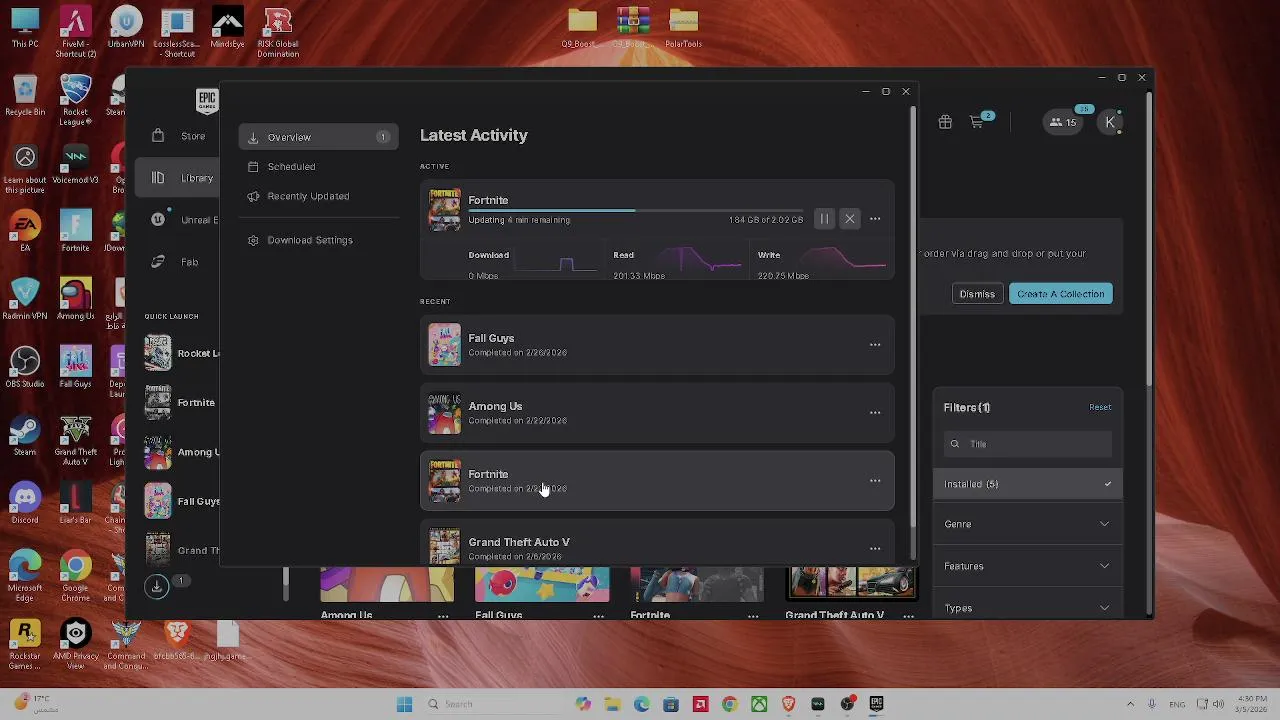Click the Grand Theft Auto V library tile artwork
This screenshot has width=1280, height=720.
coord(852,584)
